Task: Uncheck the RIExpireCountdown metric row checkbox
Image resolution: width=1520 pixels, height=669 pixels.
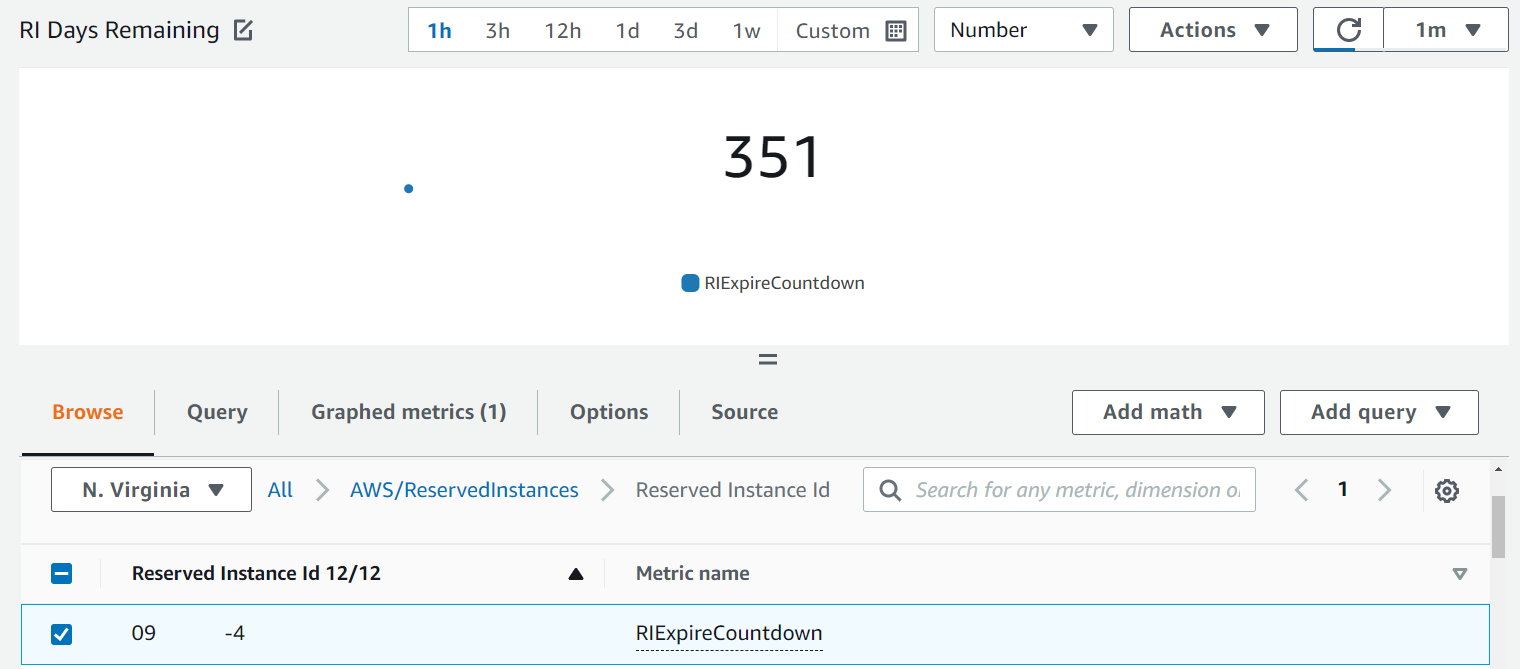Action: tap(61, 634)
